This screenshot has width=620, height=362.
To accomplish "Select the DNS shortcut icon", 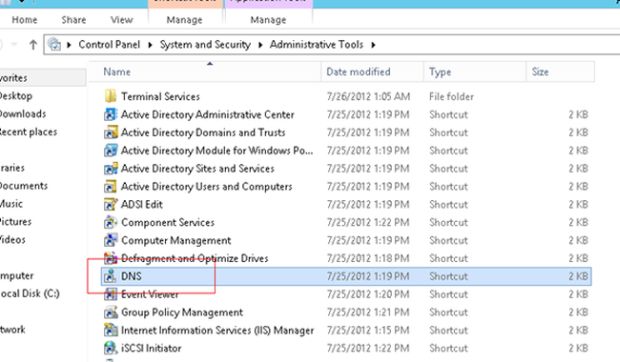I will [110, 276].
